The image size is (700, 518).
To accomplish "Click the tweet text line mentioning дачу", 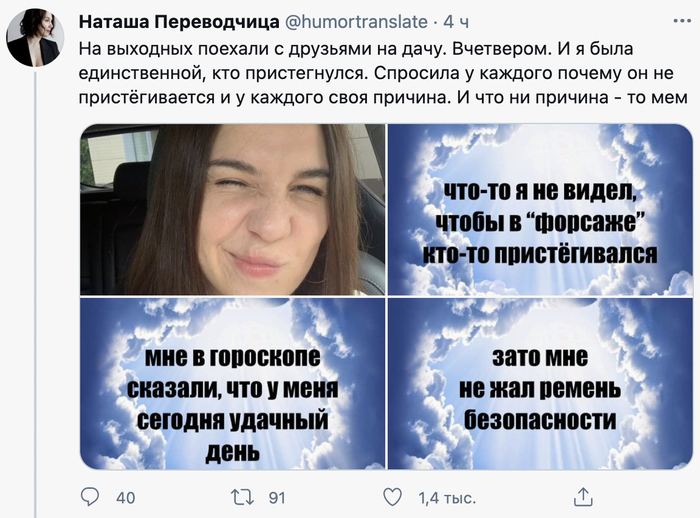I will (x=356, y=49).
